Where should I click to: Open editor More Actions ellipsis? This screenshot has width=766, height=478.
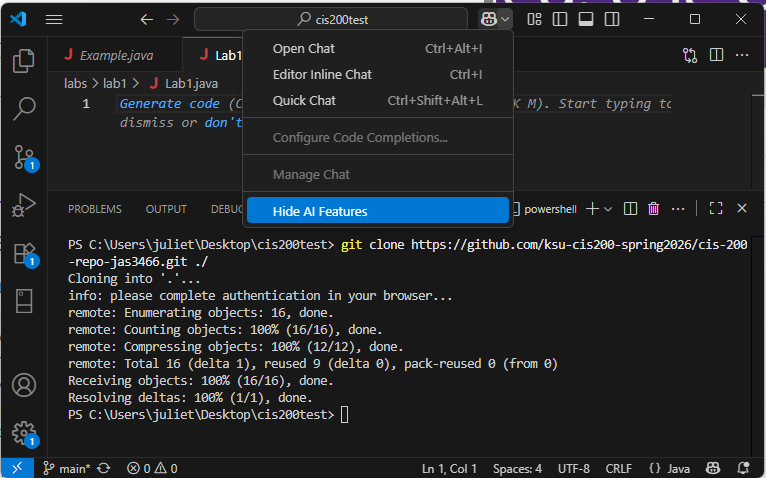[742, 55]
